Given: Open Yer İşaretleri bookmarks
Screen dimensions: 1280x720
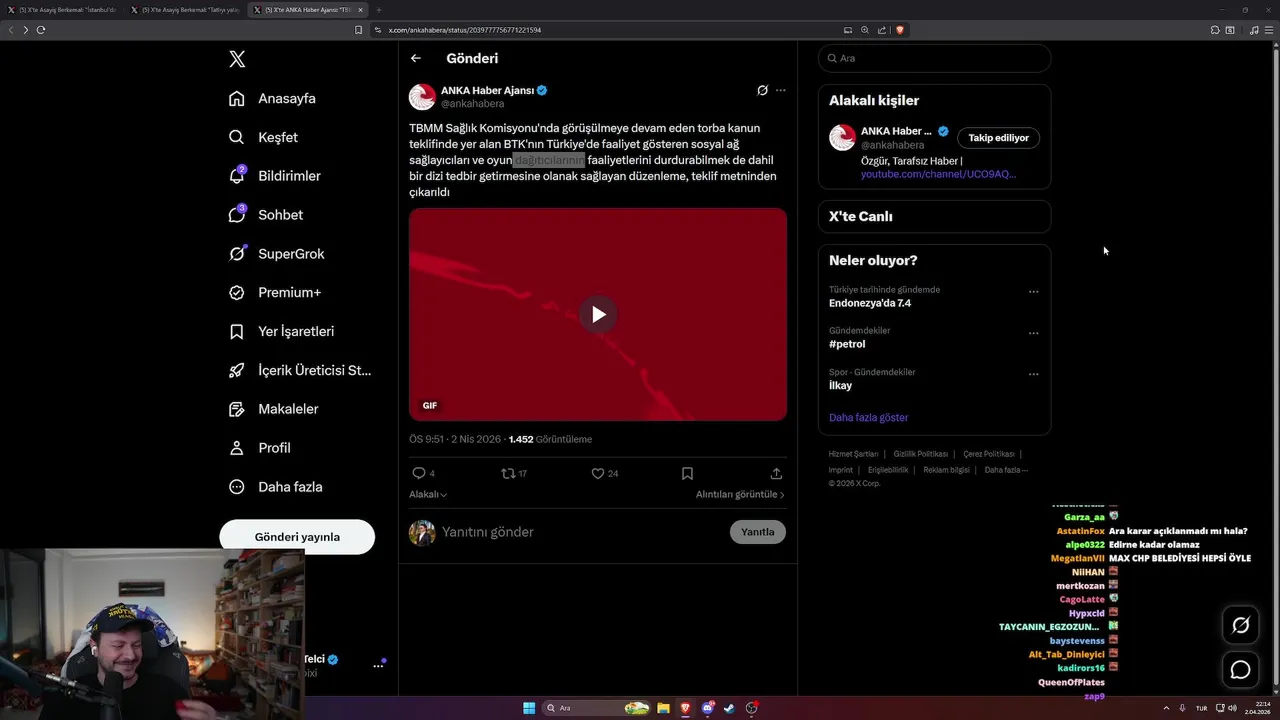Looking at the screenshot, I should (x=282, y=331).
